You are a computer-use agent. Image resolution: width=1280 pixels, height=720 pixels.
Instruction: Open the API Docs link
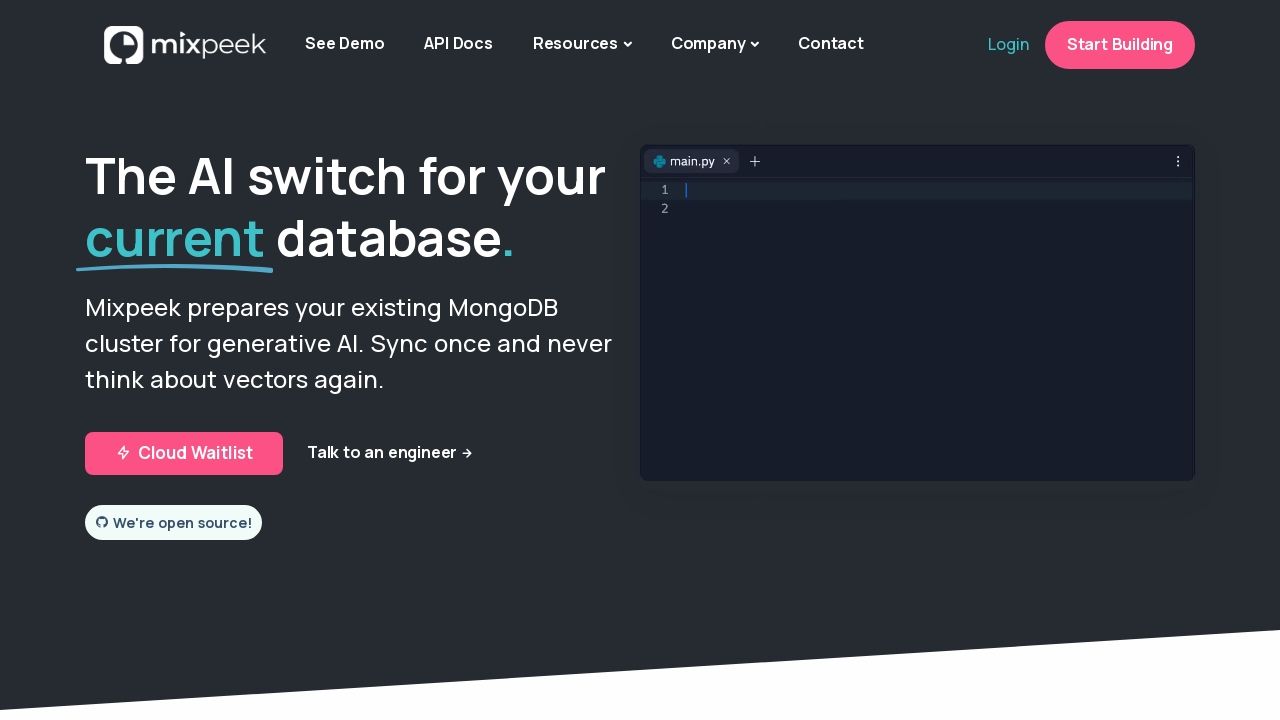[x=458, y=43]
